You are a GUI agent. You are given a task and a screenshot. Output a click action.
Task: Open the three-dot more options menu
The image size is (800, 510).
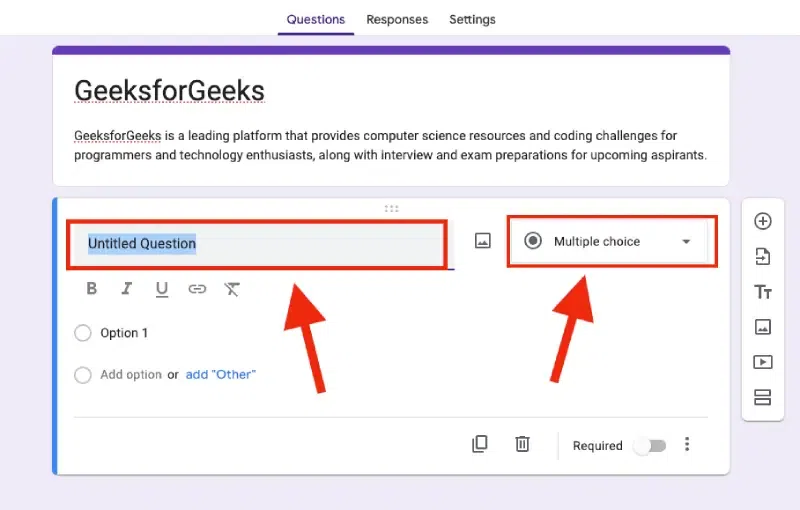click(687, 445)
